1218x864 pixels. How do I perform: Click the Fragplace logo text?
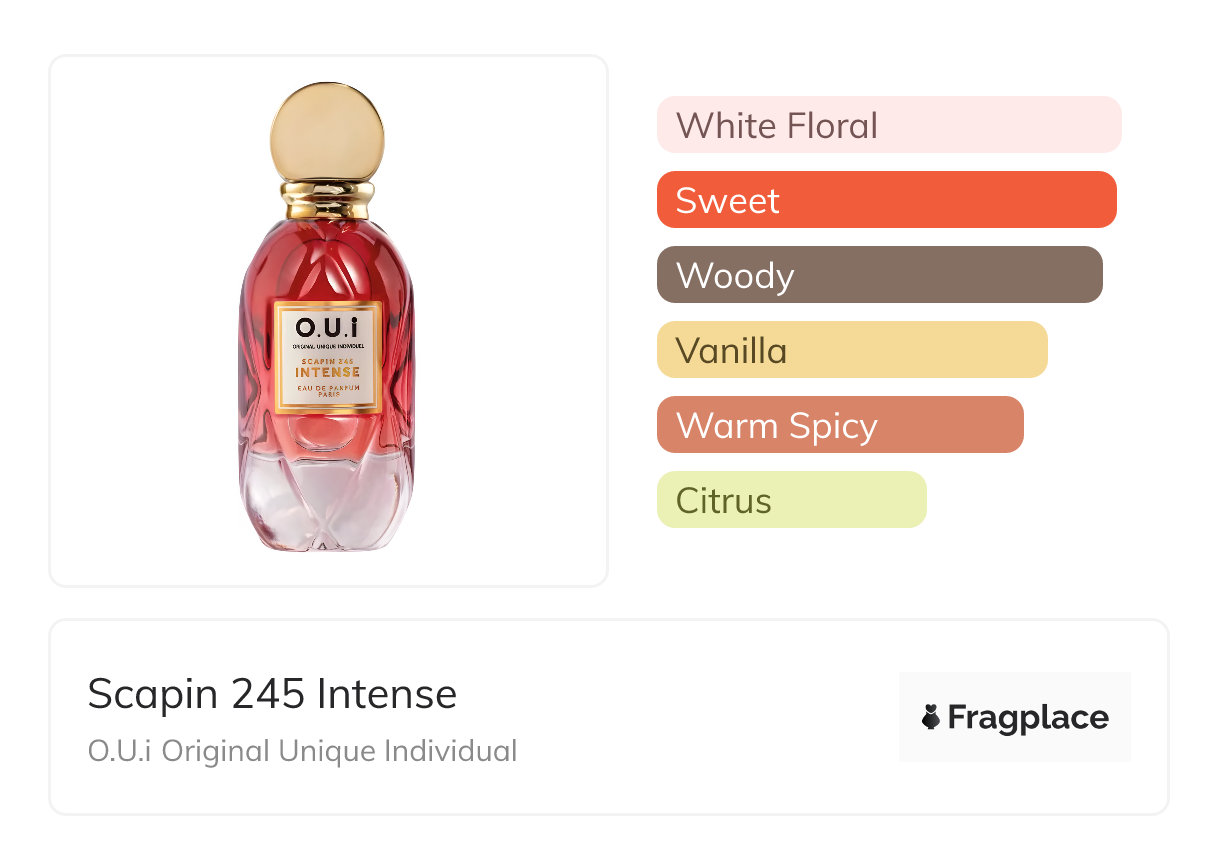[1027, 717]
